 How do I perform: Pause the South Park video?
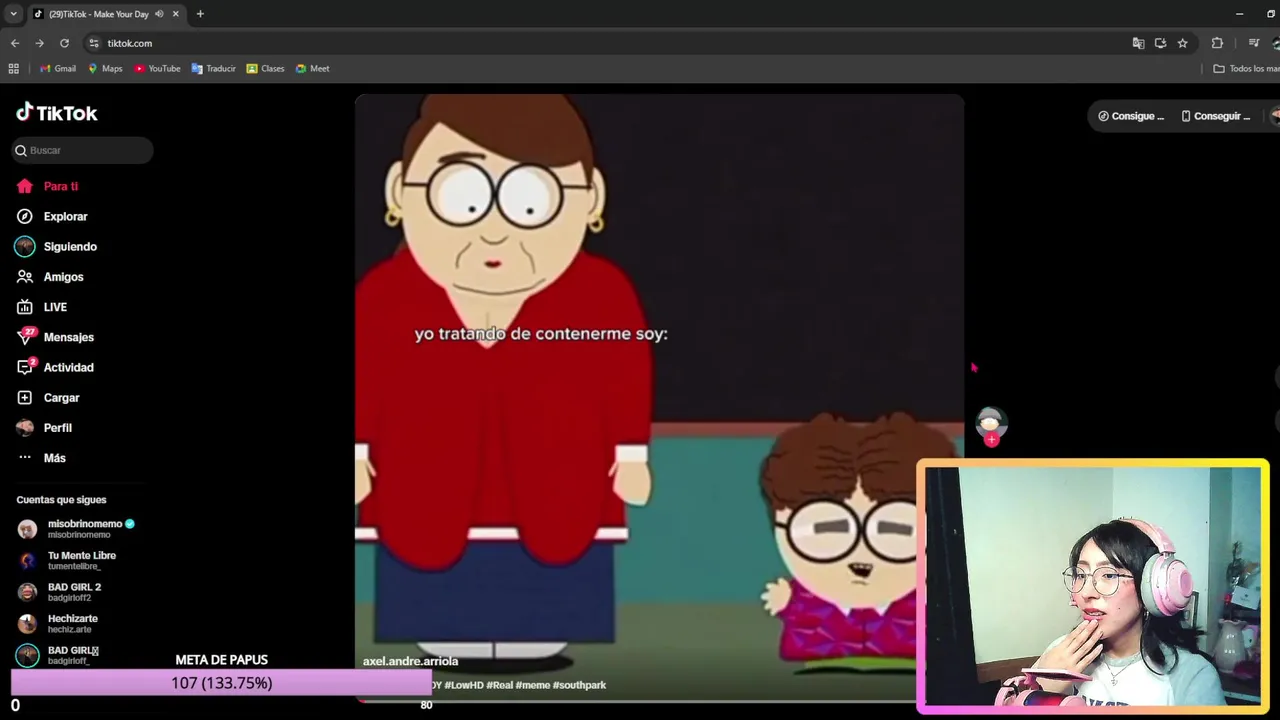click(659, 400)
